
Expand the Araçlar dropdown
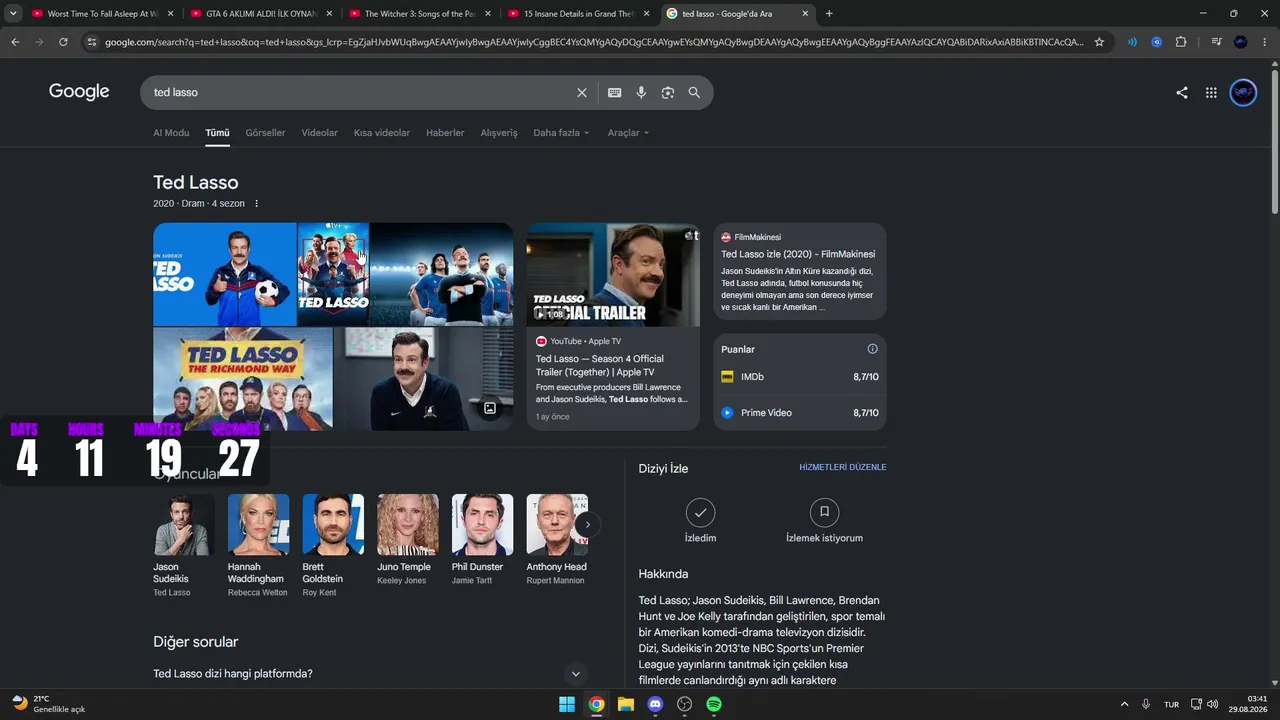point(628,133)
